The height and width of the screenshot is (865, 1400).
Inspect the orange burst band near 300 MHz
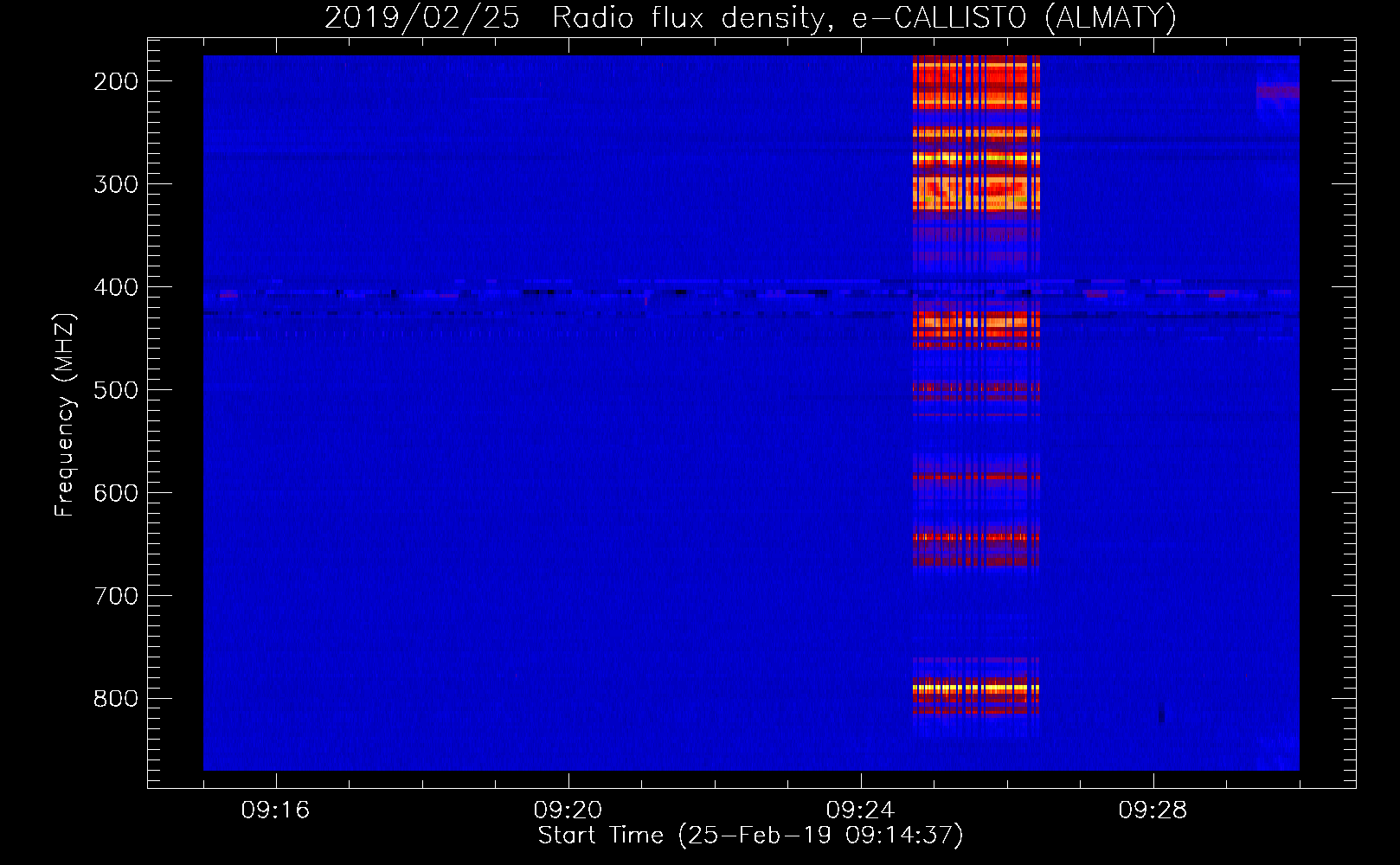click(976, 193)
